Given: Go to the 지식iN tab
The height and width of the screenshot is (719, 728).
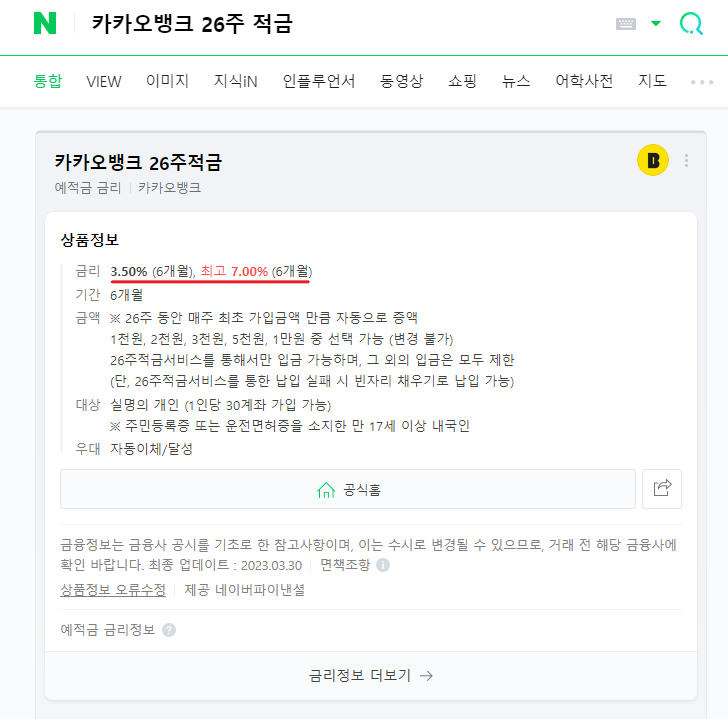Looking at the screenshot, I should (x=235, y=81).
